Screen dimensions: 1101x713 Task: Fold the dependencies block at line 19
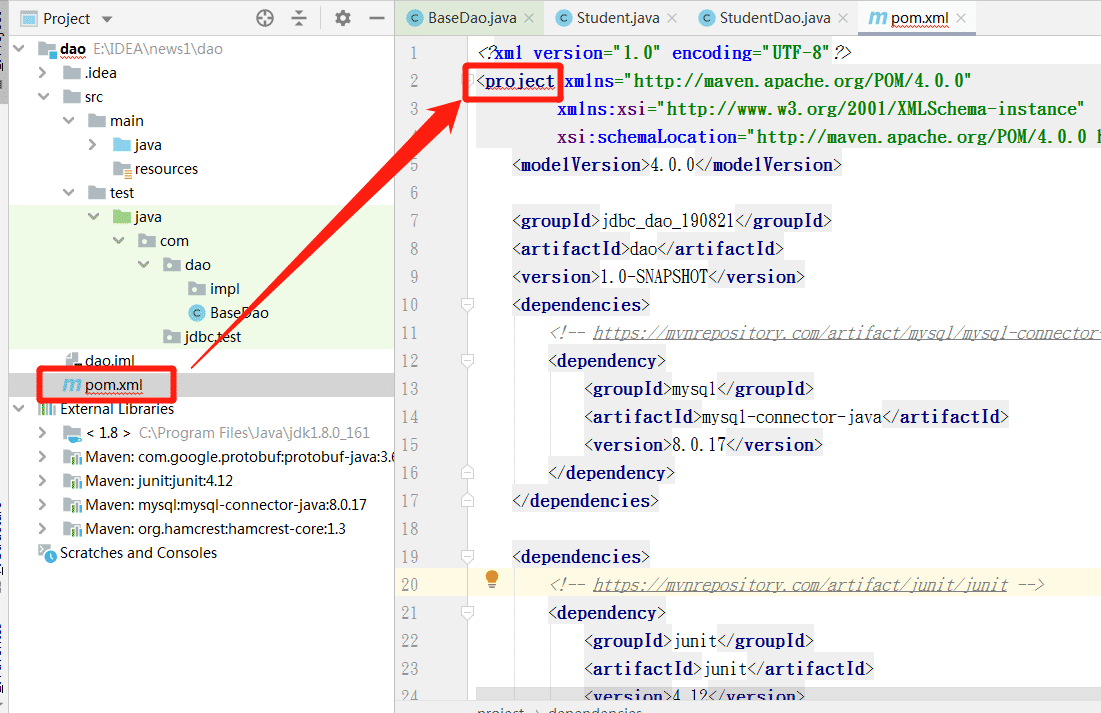tap(467, 556)
